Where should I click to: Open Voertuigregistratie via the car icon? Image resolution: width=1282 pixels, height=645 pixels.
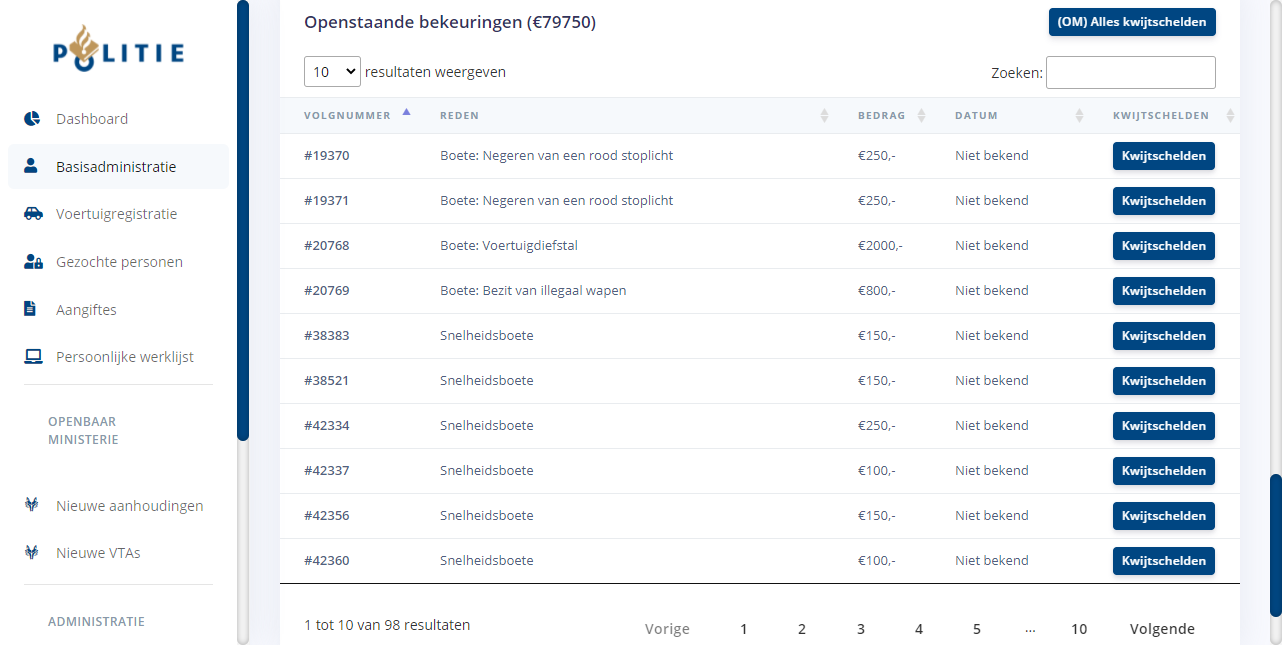33,214
